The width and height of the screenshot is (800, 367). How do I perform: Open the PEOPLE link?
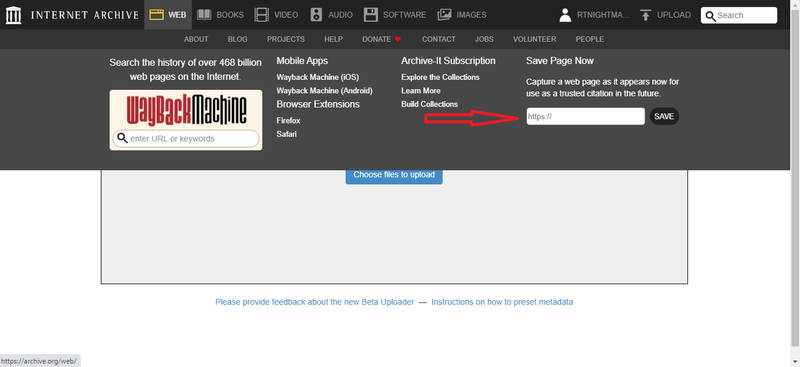(590, 39)
